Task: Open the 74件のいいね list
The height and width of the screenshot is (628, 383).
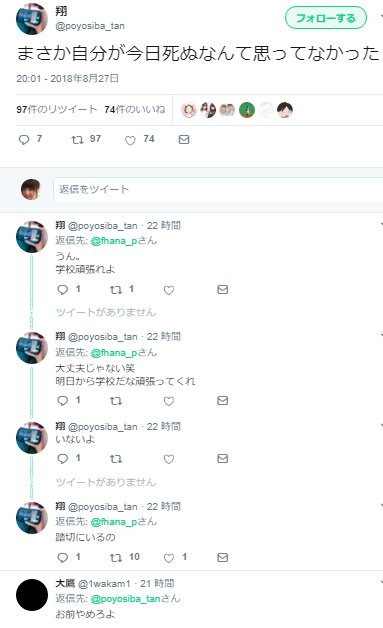Action: 135,109
